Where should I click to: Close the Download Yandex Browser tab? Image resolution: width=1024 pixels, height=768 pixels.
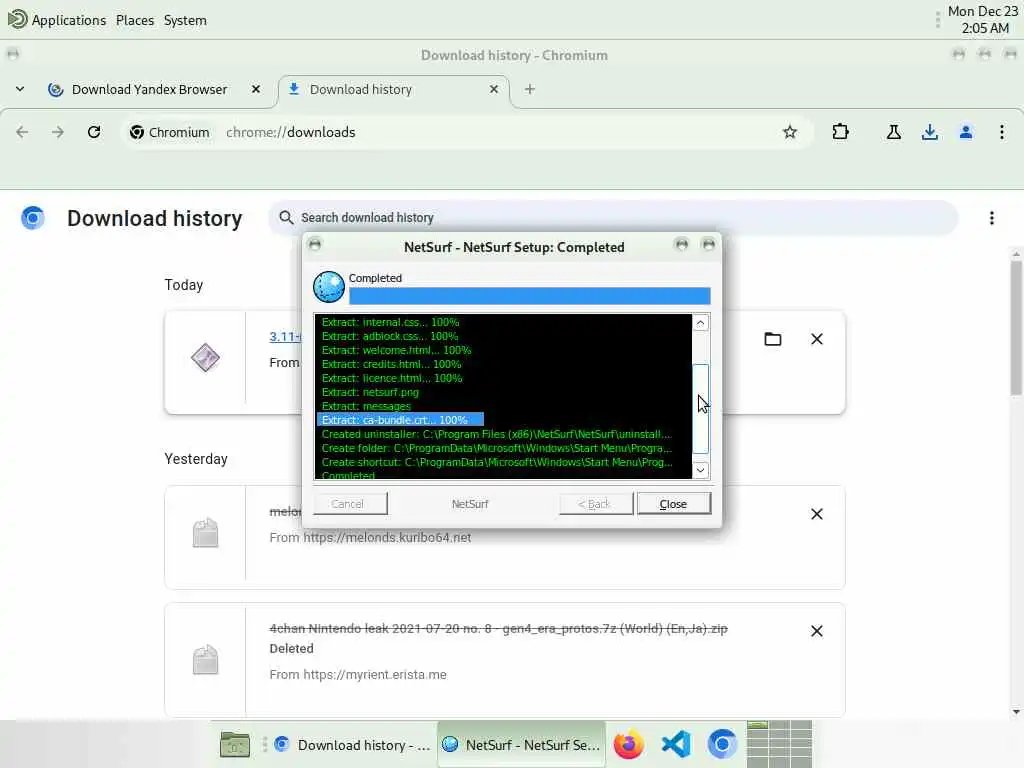256,89
